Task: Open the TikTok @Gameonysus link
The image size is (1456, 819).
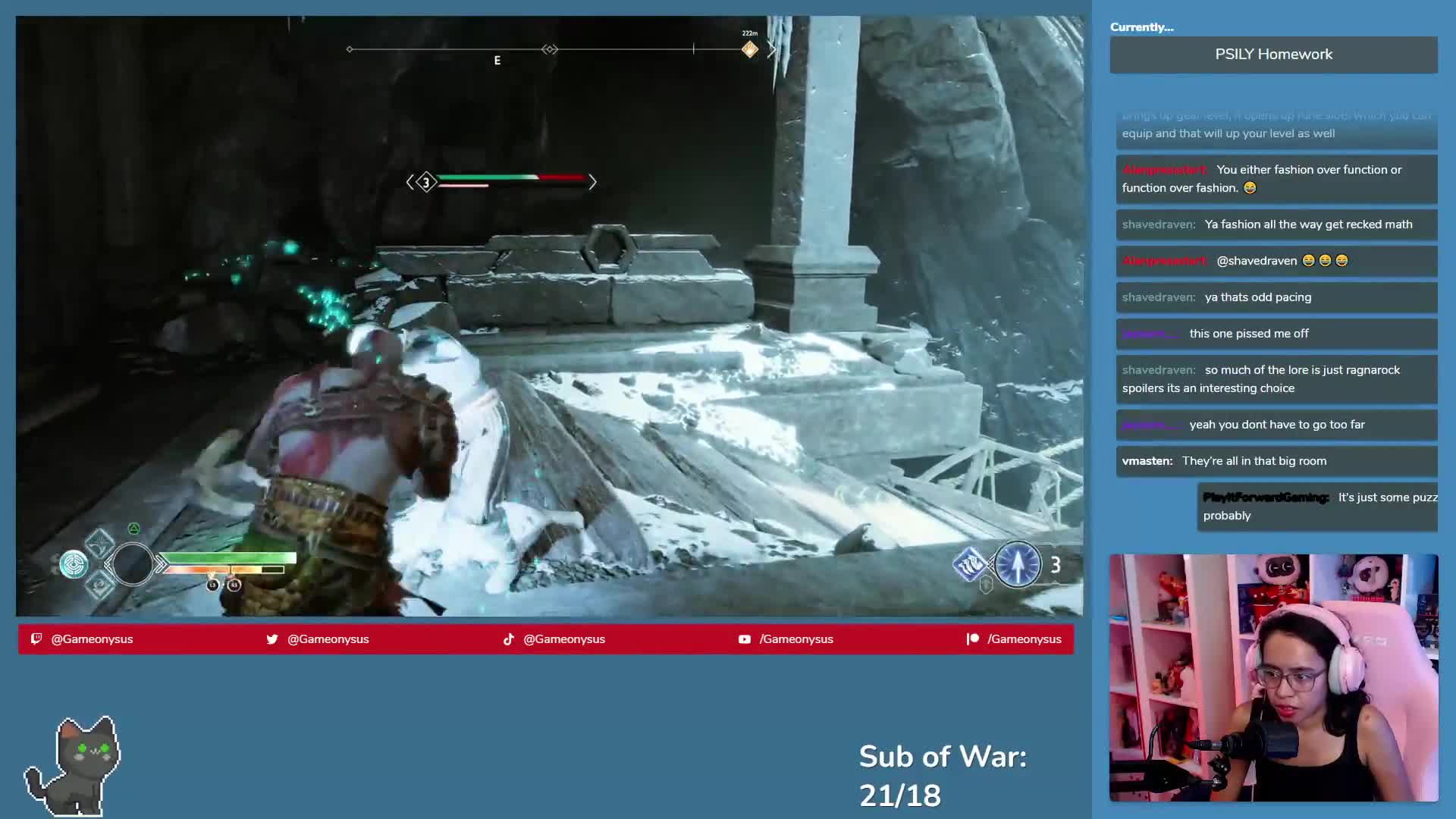Action: [554, 639]
